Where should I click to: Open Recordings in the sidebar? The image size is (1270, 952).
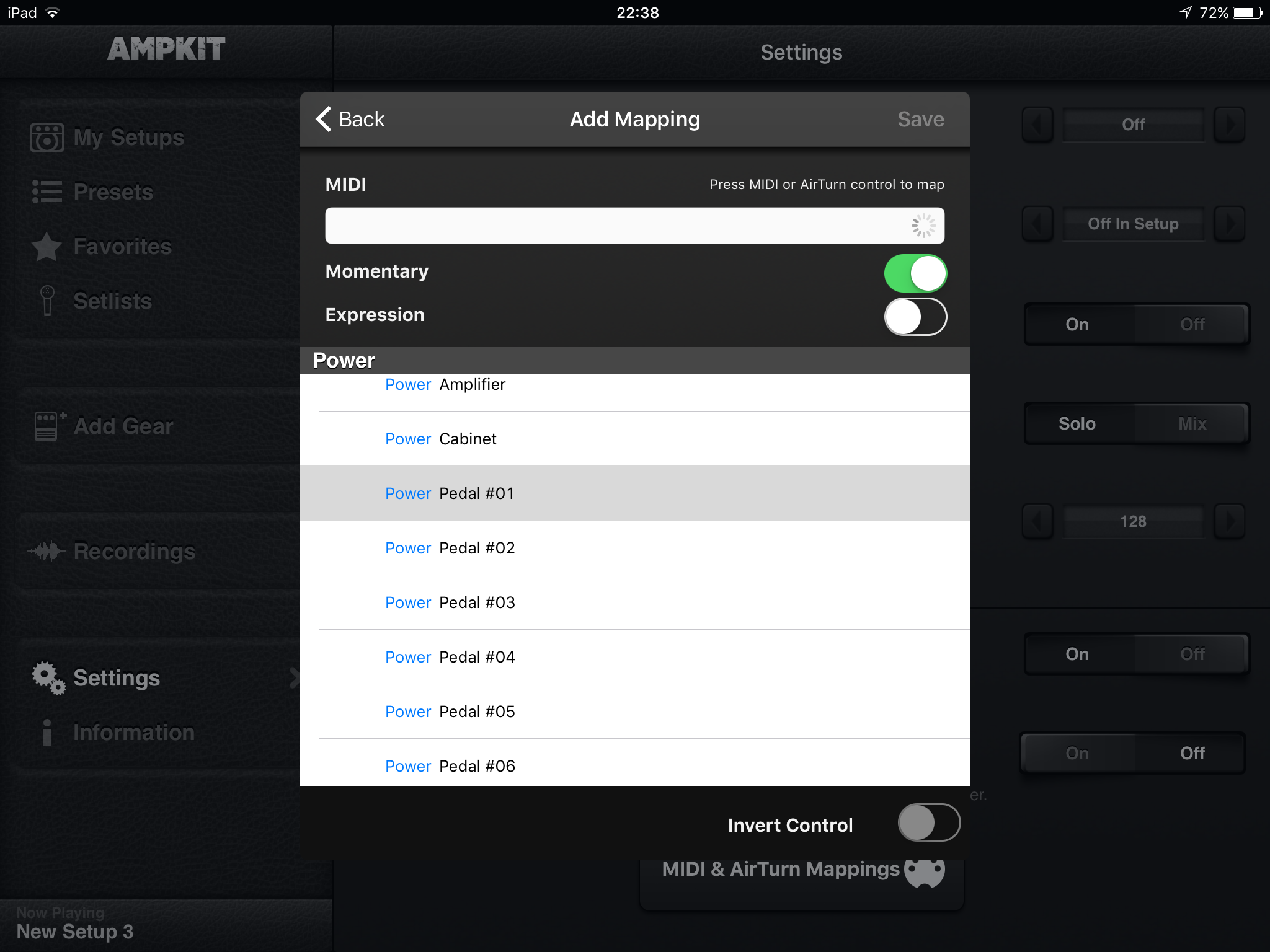[134, 552]
